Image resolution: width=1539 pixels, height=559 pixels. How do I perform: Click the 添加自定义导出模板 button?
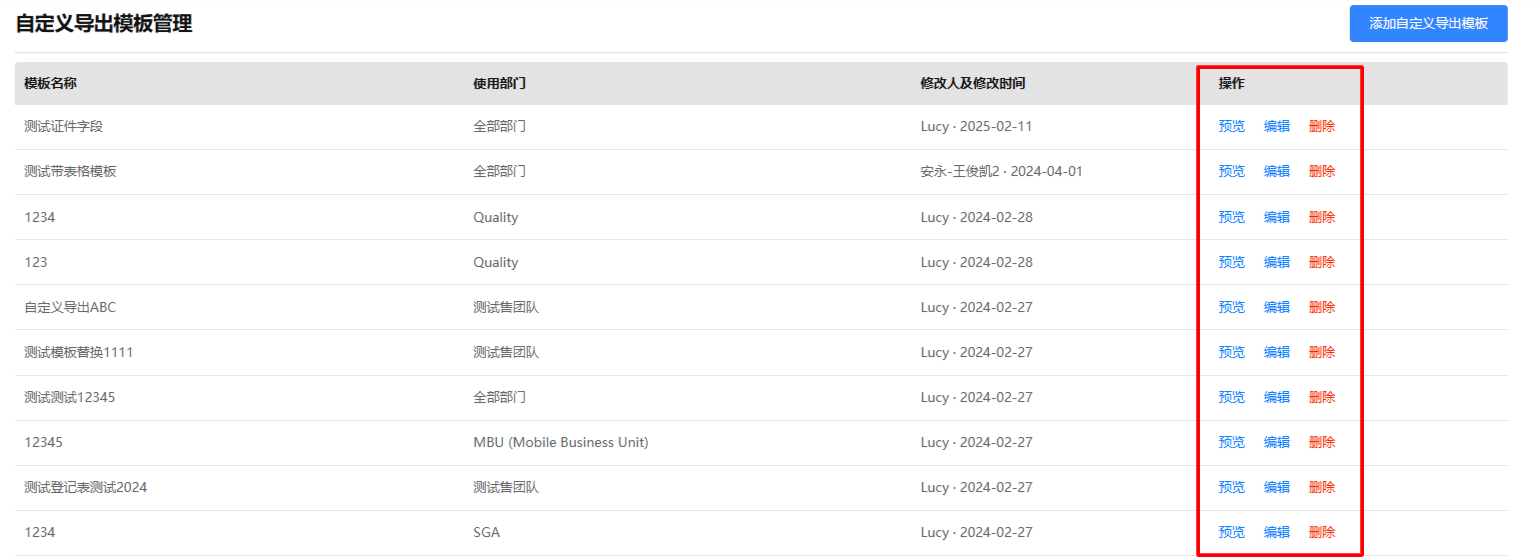click(1428, 23)
